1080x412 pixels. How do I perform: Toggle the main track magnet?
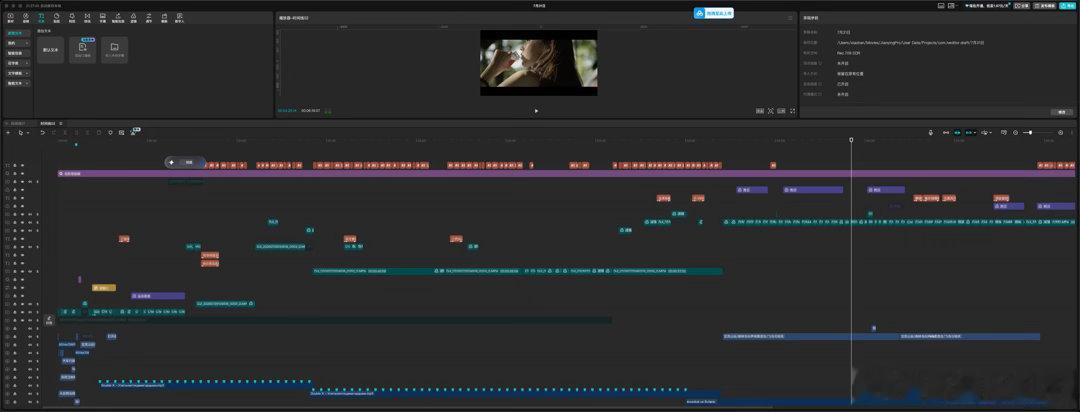tap(946, 132)
